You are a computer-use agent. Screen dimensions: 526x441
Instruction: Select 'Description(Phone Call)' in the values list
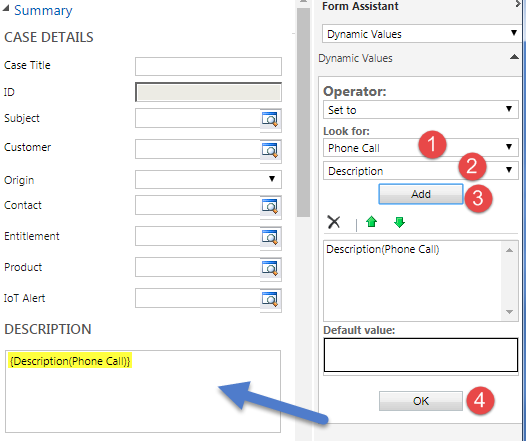coord(382,249)
